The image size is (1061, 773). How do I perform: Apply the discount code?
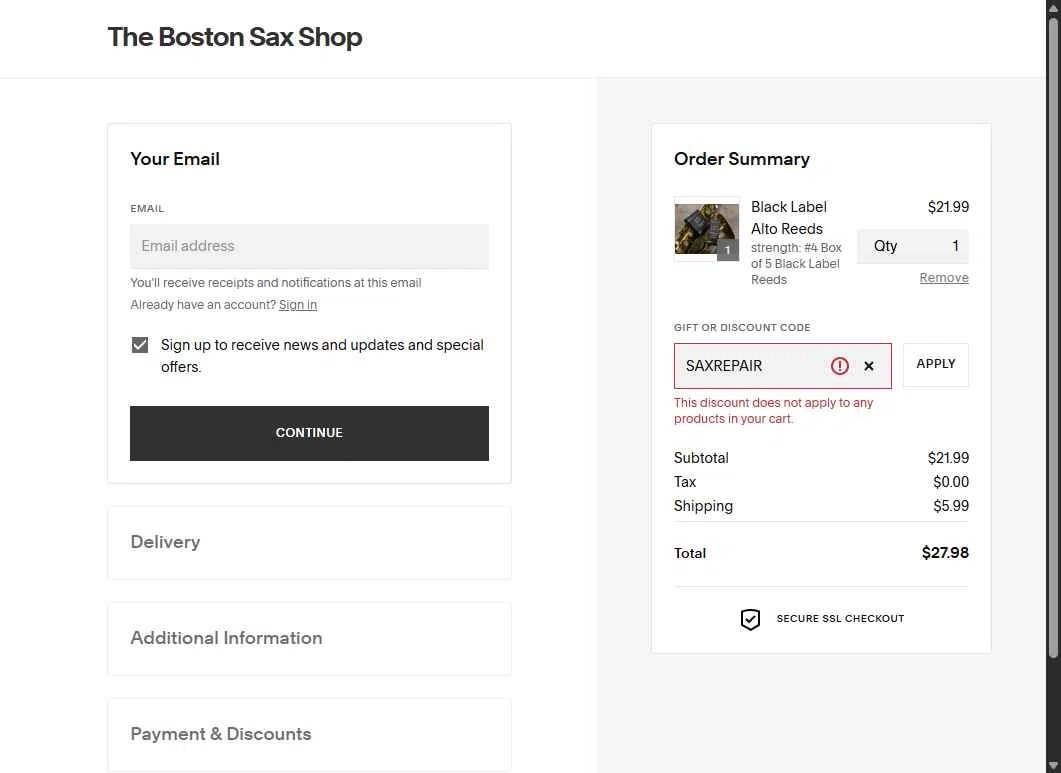point(936,365)
